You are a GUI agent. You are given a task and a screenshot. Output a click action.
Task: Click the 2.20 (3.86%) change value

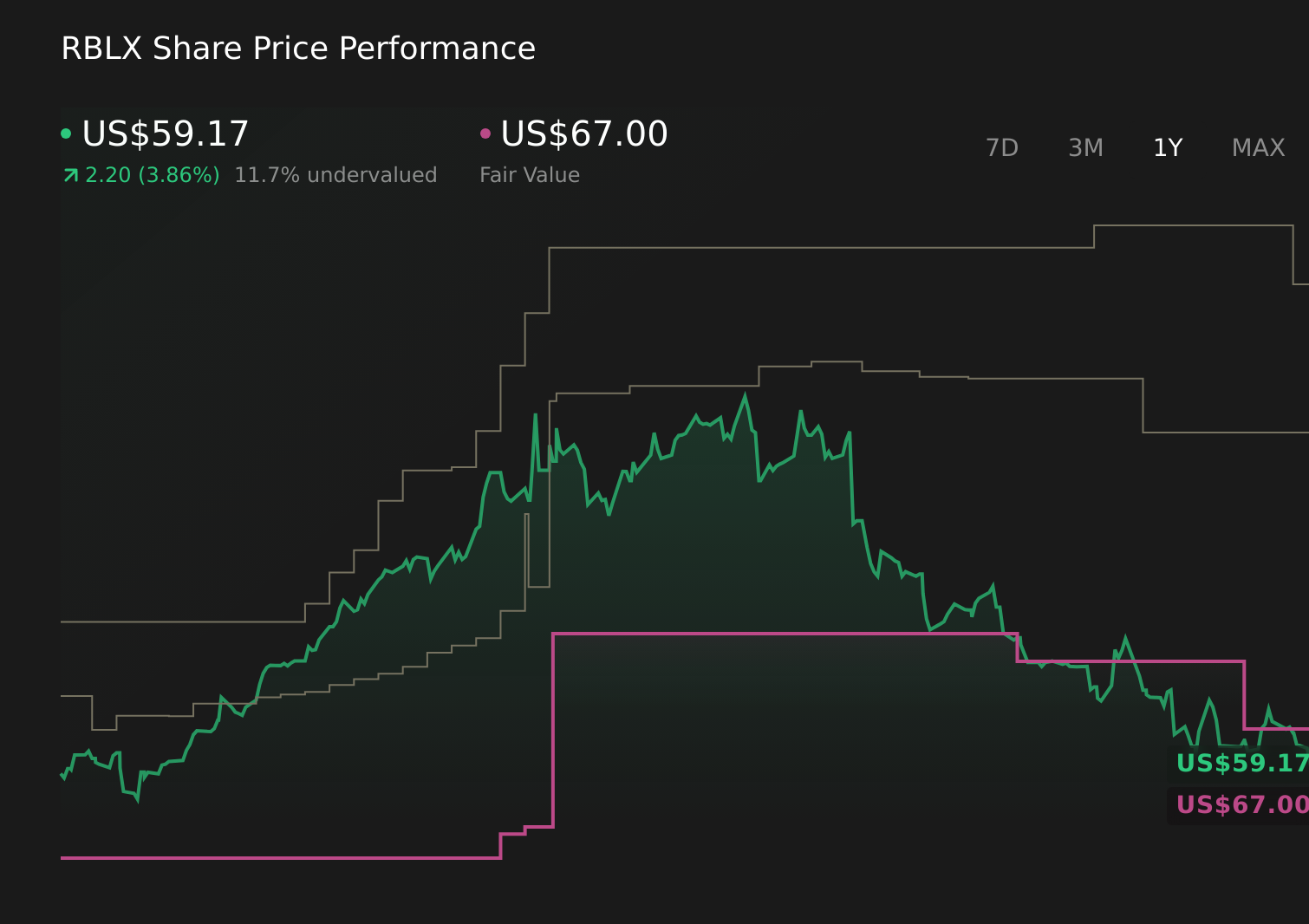coord(153,174)
